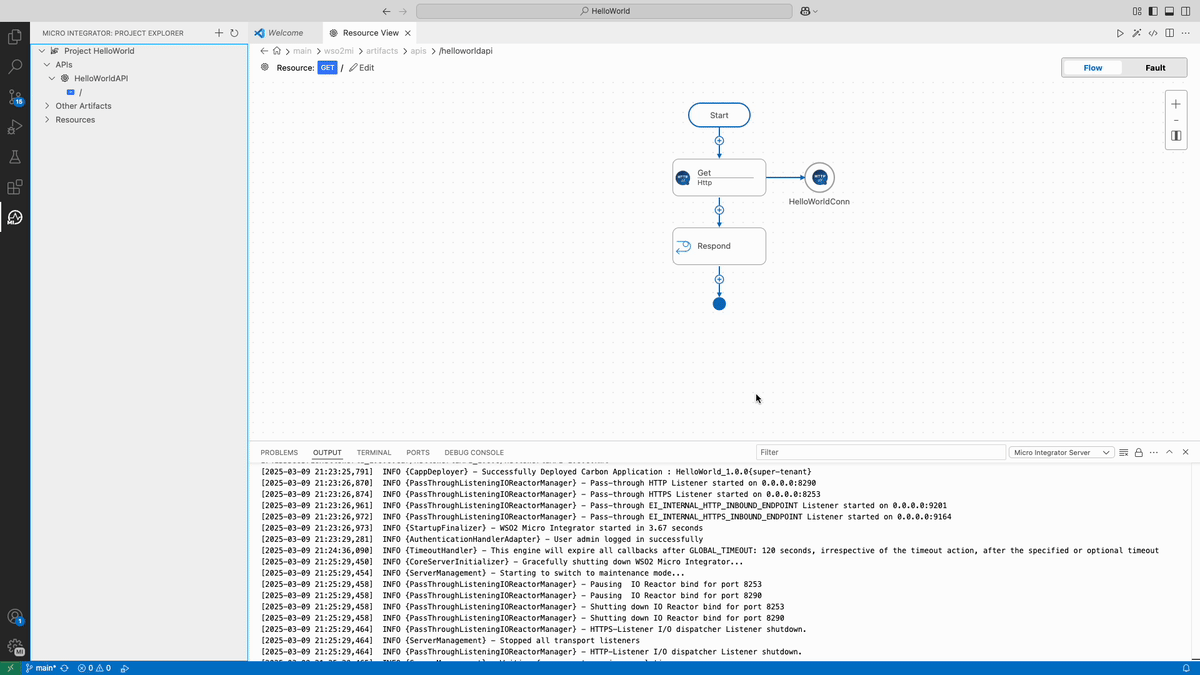Open remote window indicator in status bar

tap(10, 668)
